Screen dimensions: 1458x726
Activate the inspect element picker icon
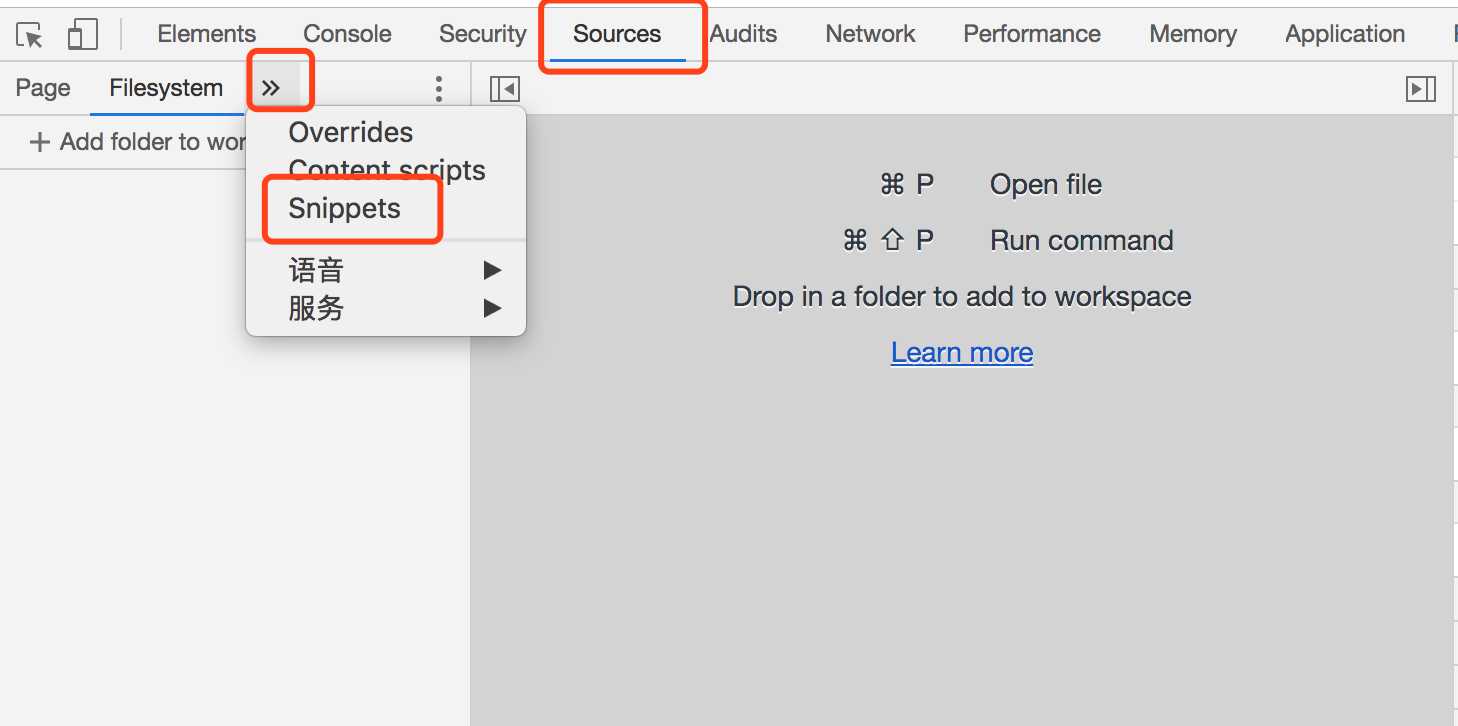tap(30, 35)
